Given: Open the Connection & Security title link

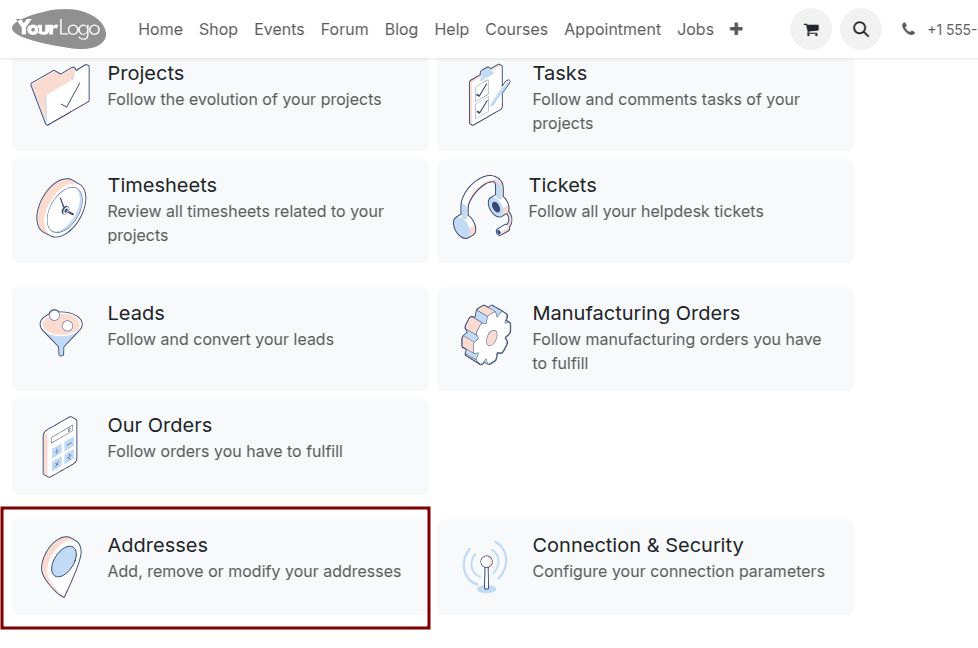Looking at the screenshot, I should [x=637, y=545].
